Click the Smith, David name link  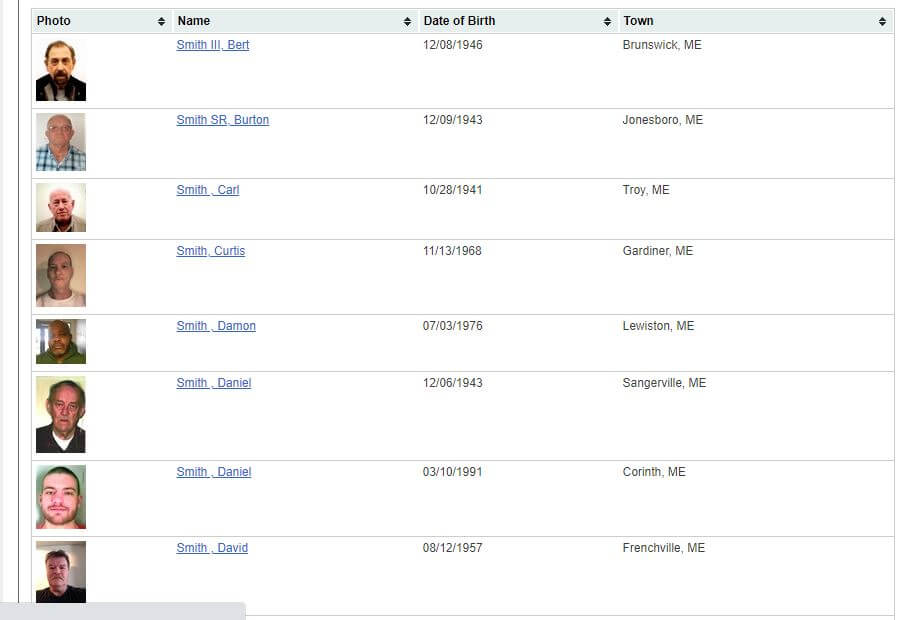212,548
